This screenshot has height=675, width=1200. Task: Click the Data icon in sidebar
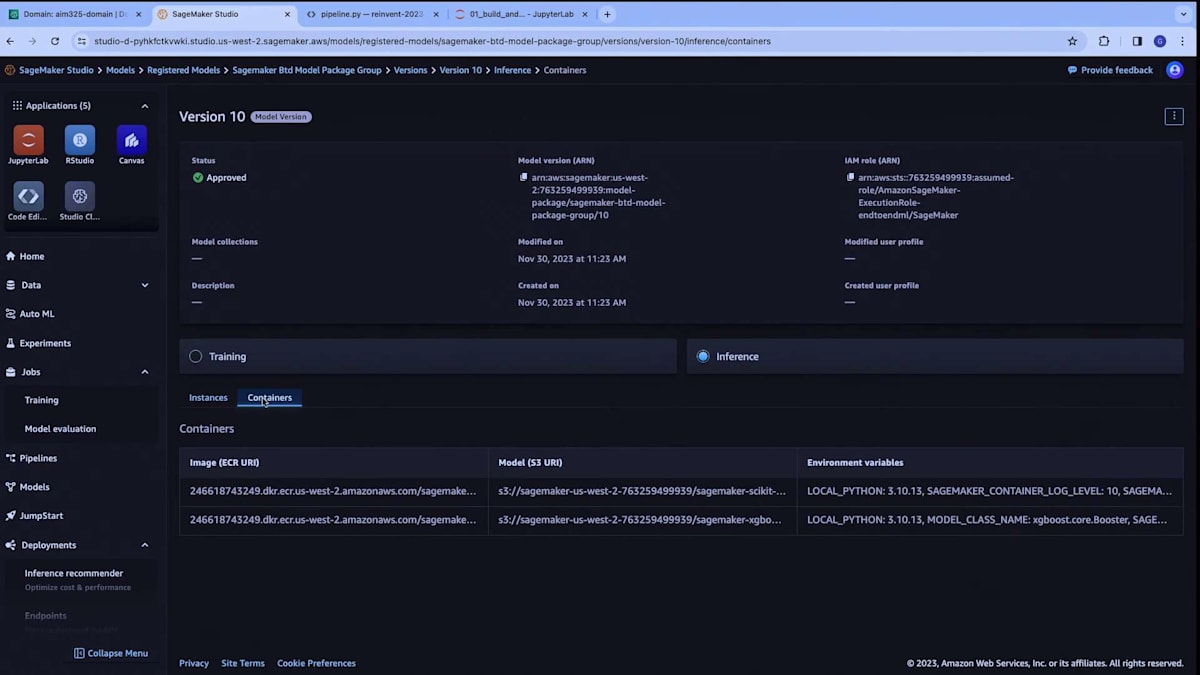[11, 285]
